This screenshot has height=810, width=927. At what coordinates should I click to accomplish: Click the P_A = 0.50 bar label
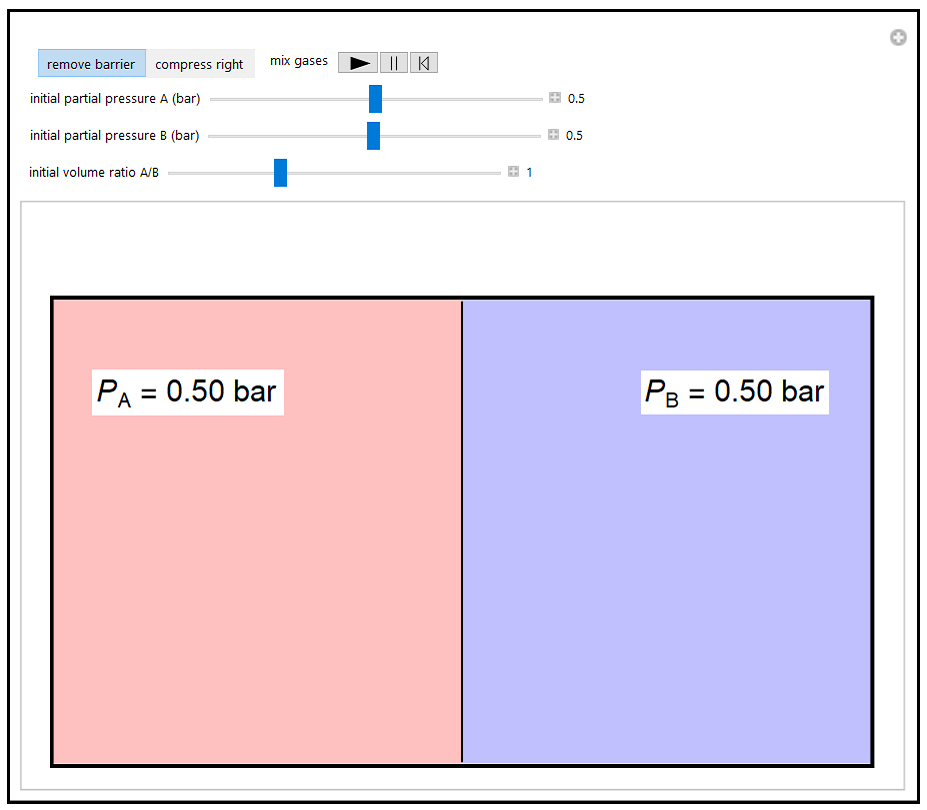[x=187, y=391]
